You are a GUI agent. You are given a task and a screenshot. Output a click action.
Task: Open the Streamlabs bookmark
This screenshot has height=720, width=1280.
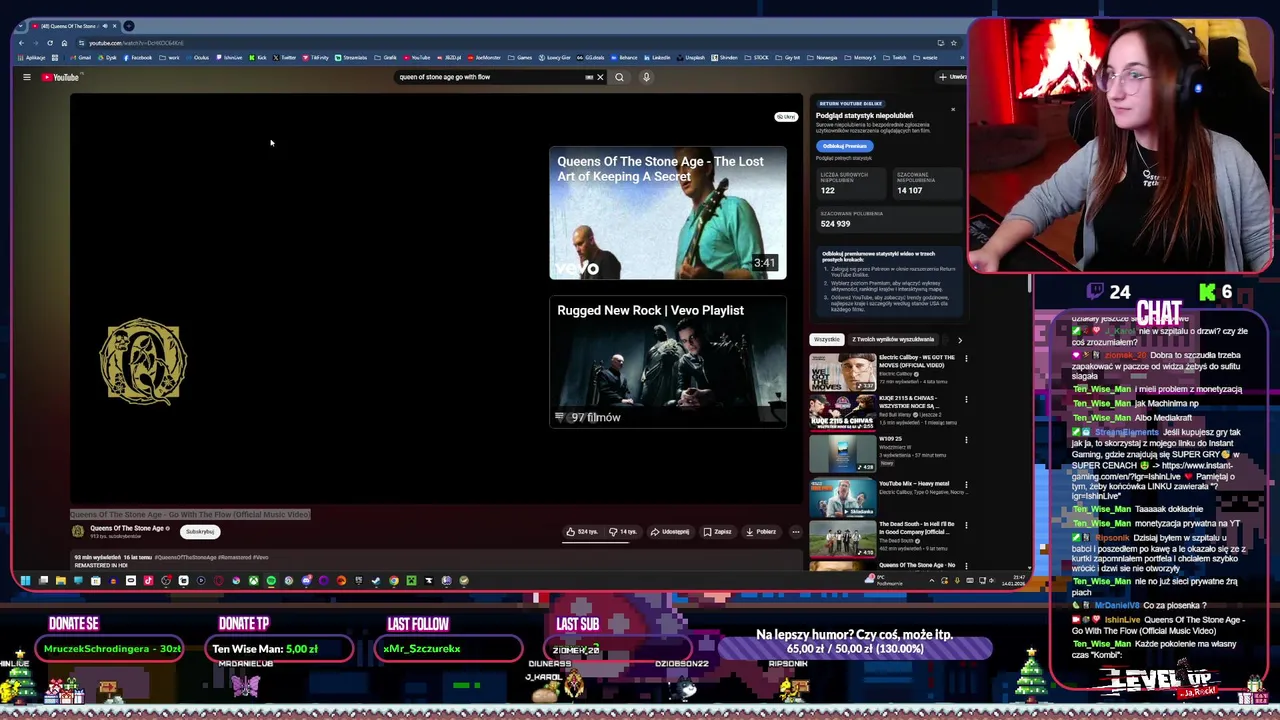tap(351, 58)
